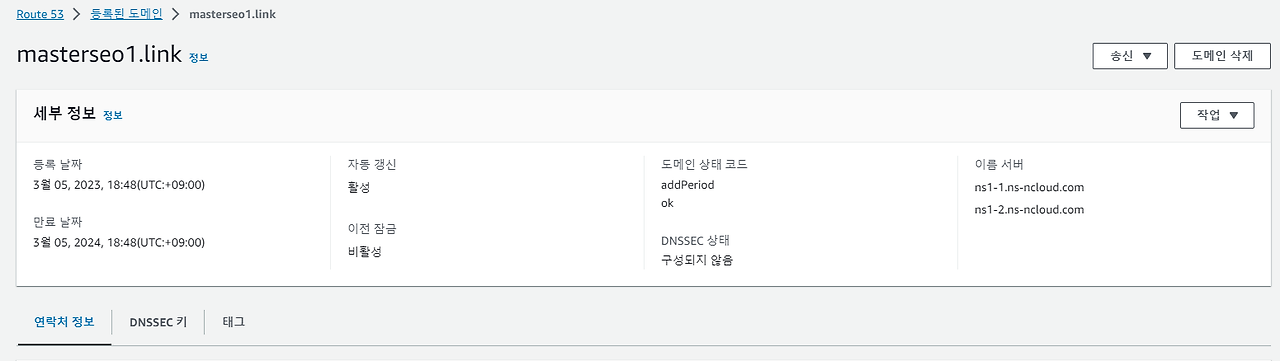Click the triangle arrow on the 송신 button
The width and height of the screenshot is (1280, 361).
coord(1147,57)
